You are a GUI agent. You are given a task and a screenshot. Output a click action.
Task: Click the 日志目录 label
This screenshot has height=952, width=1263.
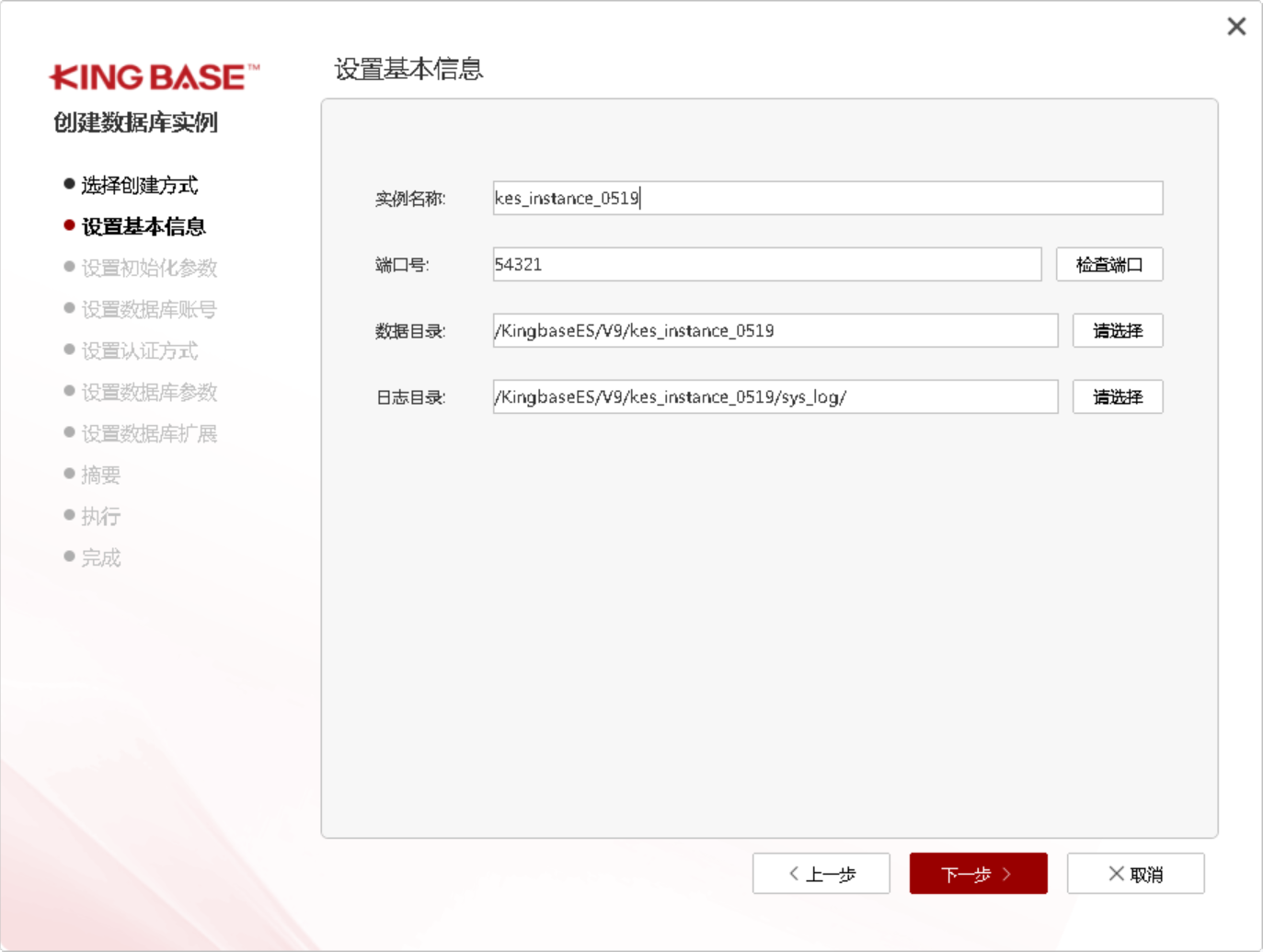(x=410, y=397)
